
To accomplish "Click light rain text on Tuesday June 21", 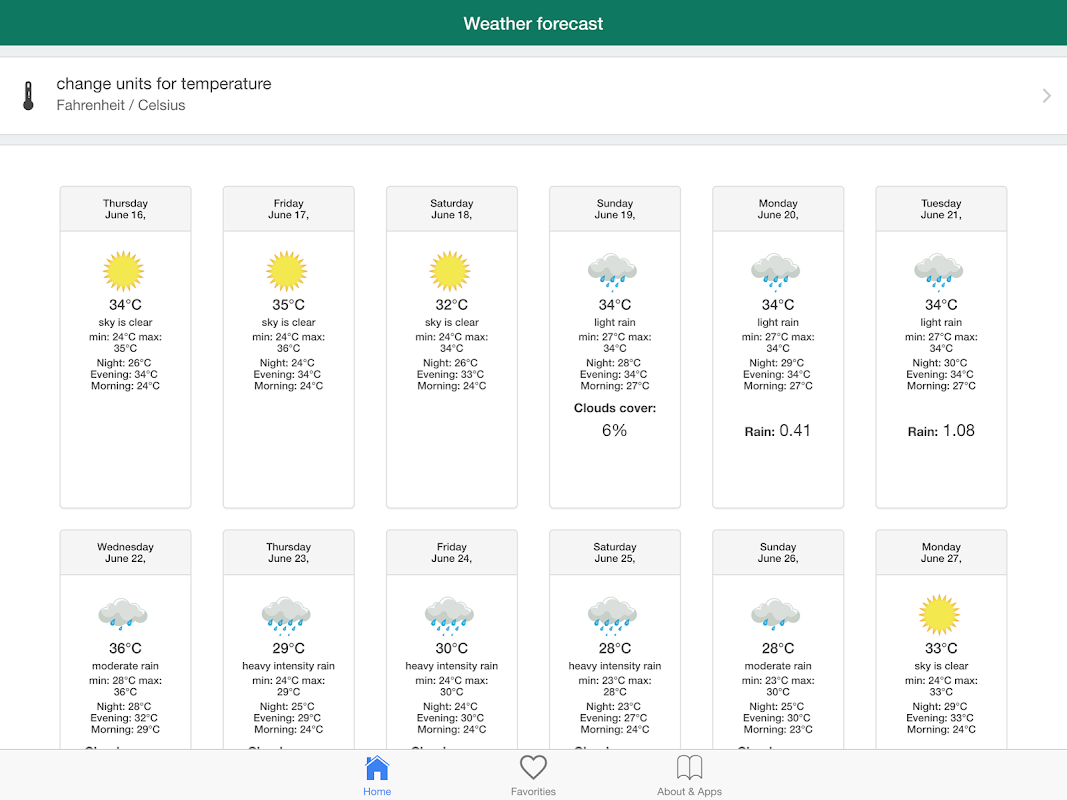I will click(x=941, y=322).
